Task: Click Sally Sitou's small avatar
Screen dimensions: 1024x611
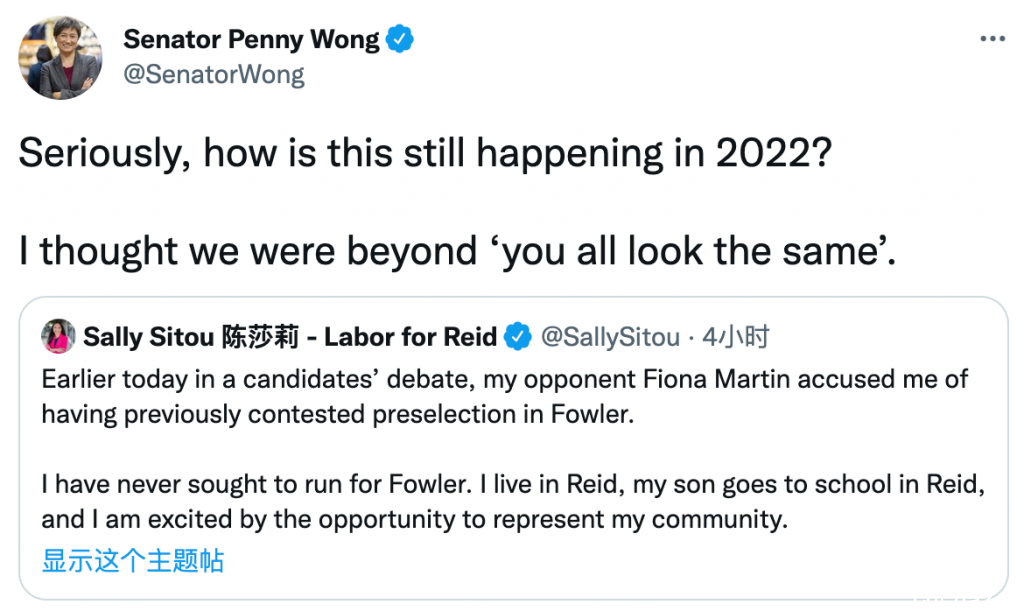Action: click(58, 337)
